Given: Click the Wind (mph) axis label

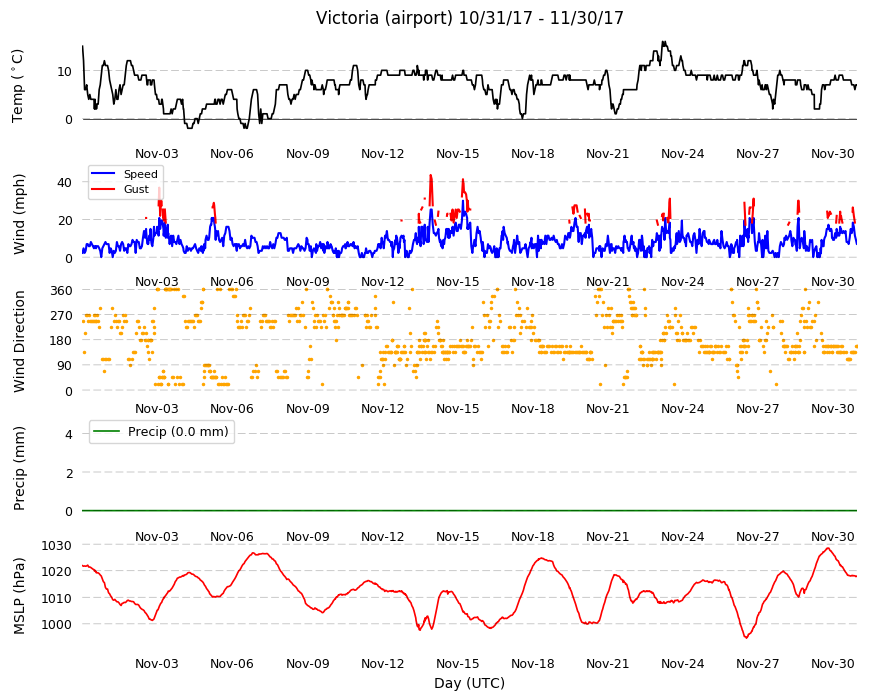Looking at the screenshot, I should 19,214.
